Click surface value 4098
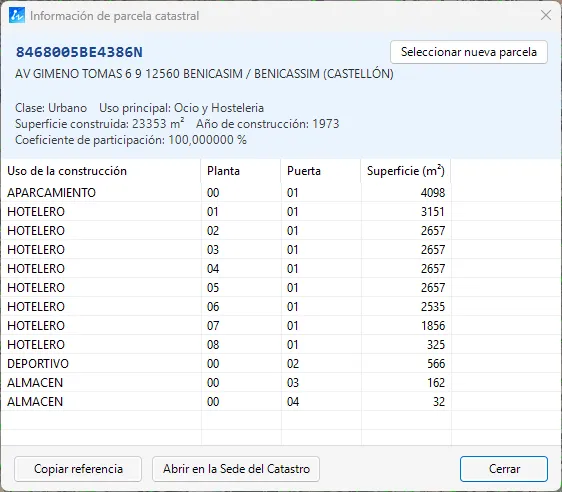The width and height of the screenshot is (562, 492). click(x=433, y=193)
